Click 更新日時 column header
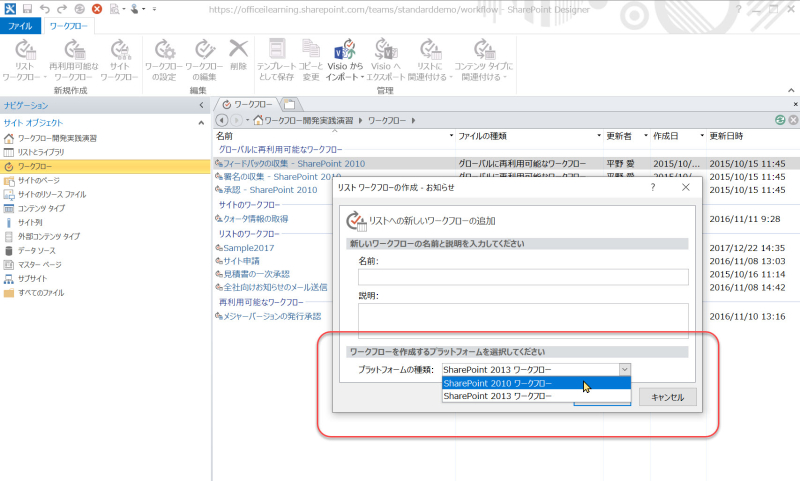This screenshot has height=481, width=800. tap(726, 136)
